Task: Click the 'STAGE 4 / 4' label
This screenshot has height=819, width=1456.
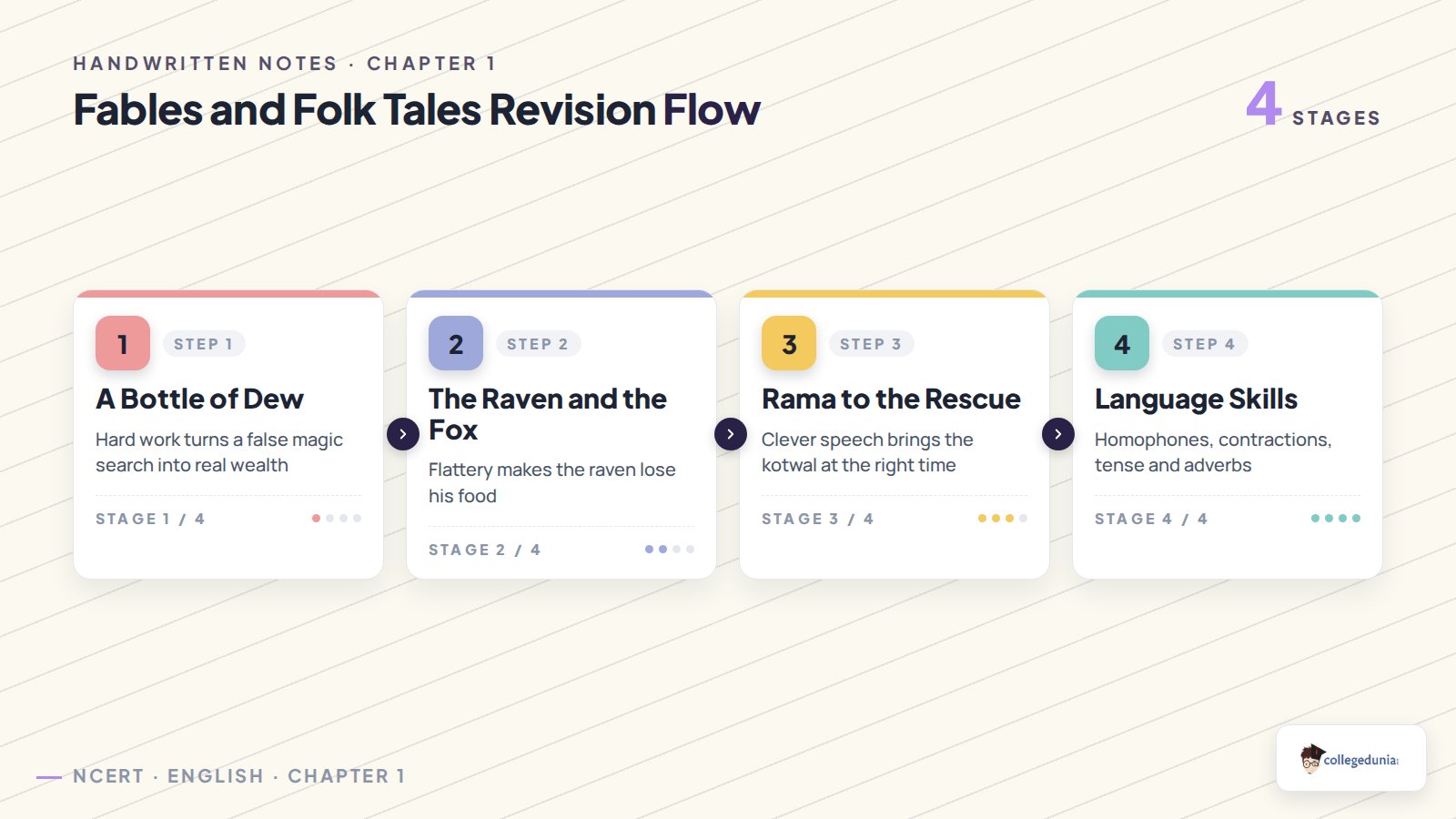Action: click(1151, 519)
